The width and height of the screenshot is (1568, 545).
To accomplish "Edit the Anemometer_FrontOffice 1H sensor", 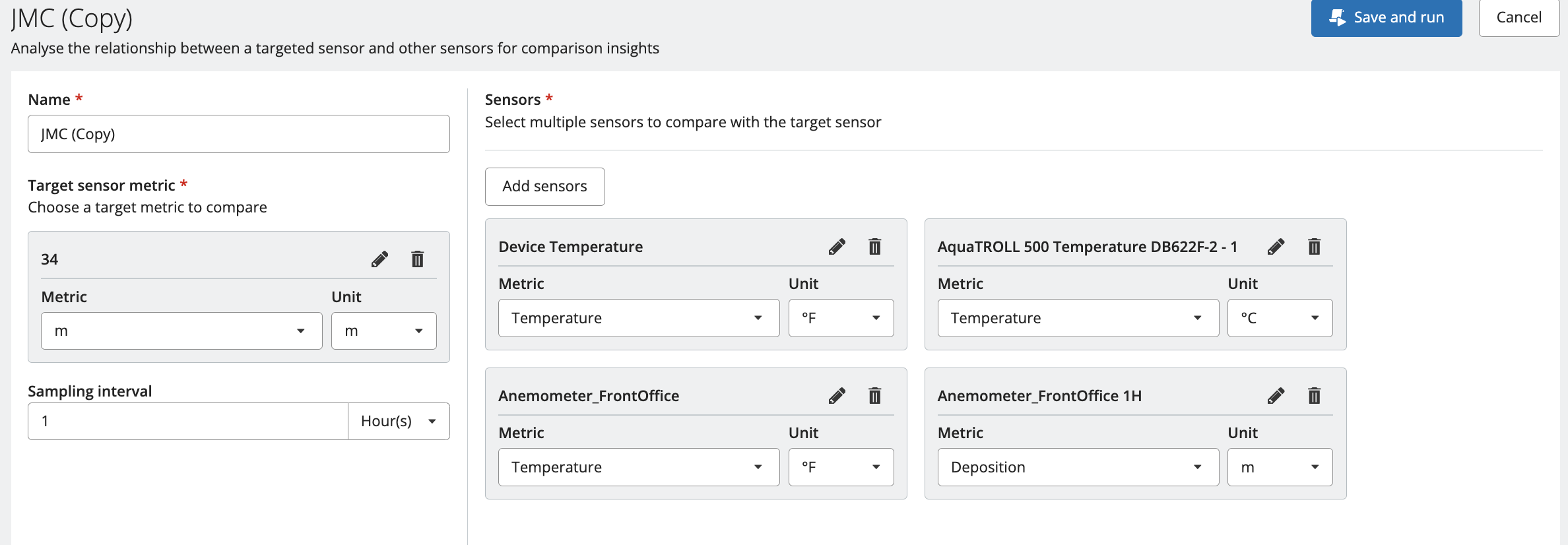I will [1276, 396].
